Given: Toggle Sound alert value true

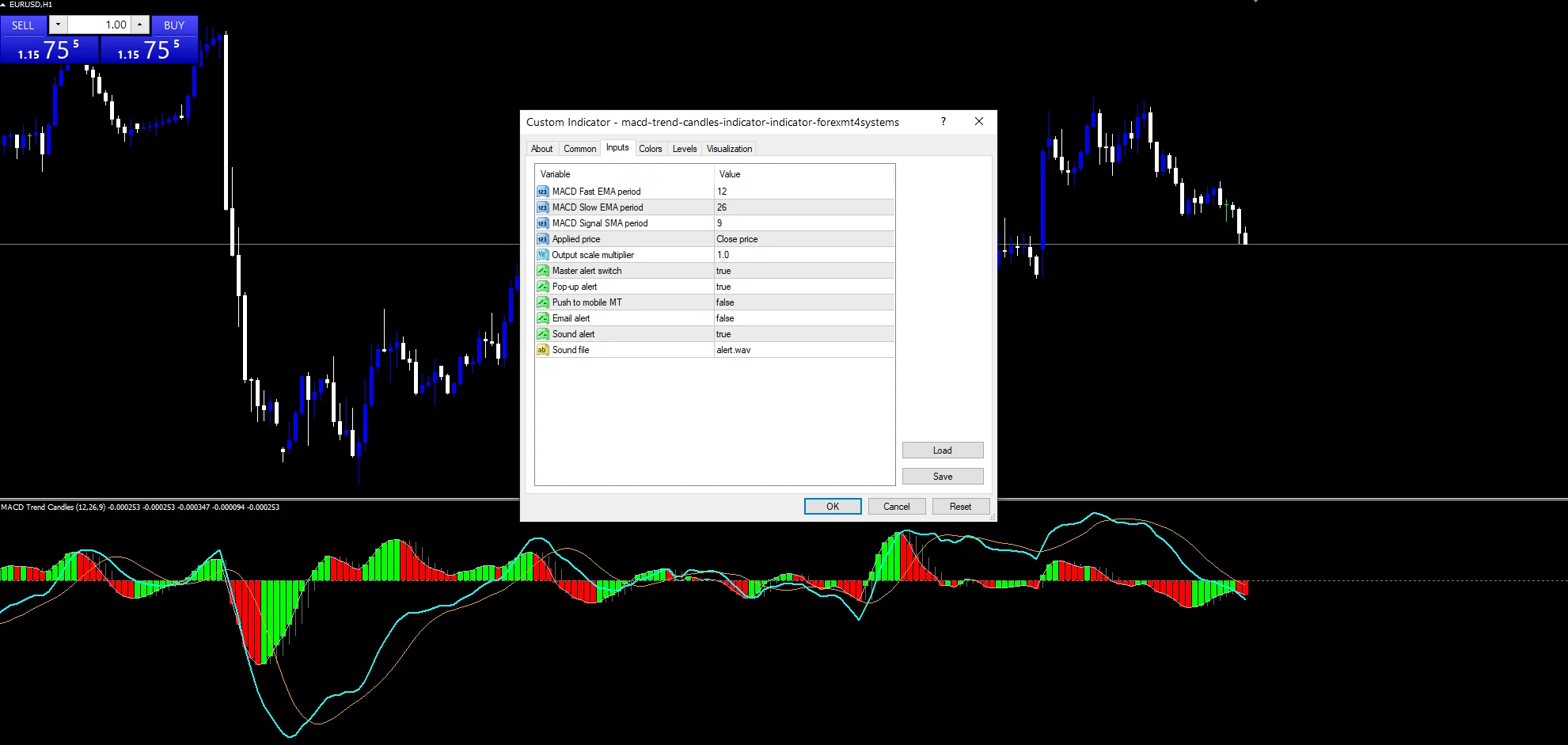Looking at the screenshot, I should pos(804,334).
